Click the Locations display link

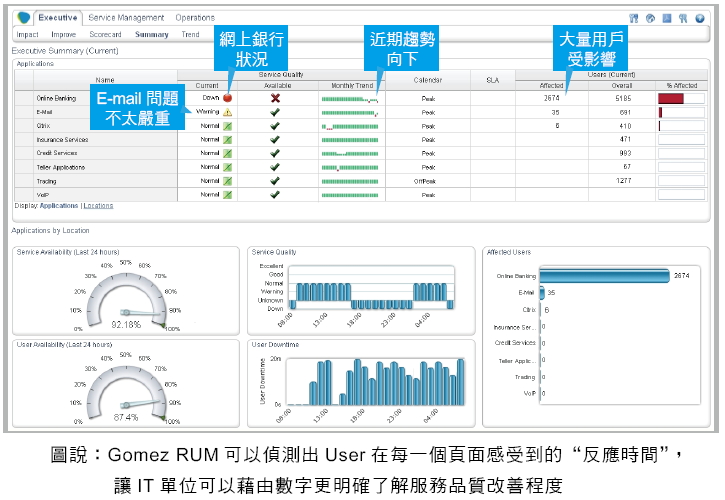98,206
